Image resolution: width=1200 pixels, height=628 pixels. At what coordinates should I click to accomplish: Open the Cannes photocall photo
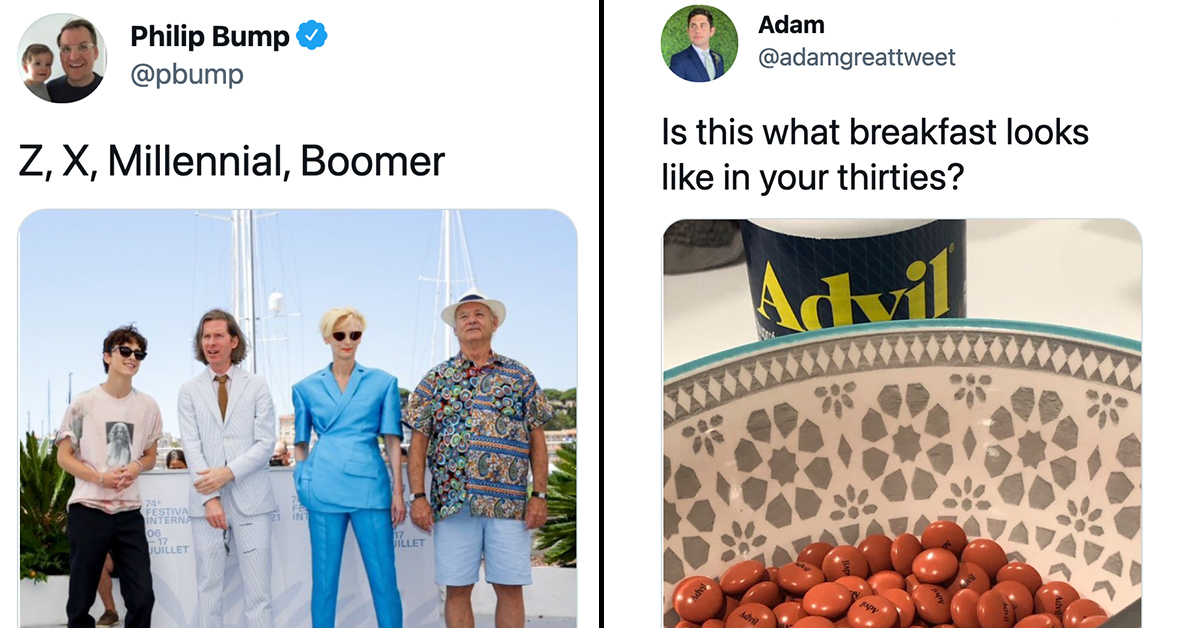tap(298, 418)
